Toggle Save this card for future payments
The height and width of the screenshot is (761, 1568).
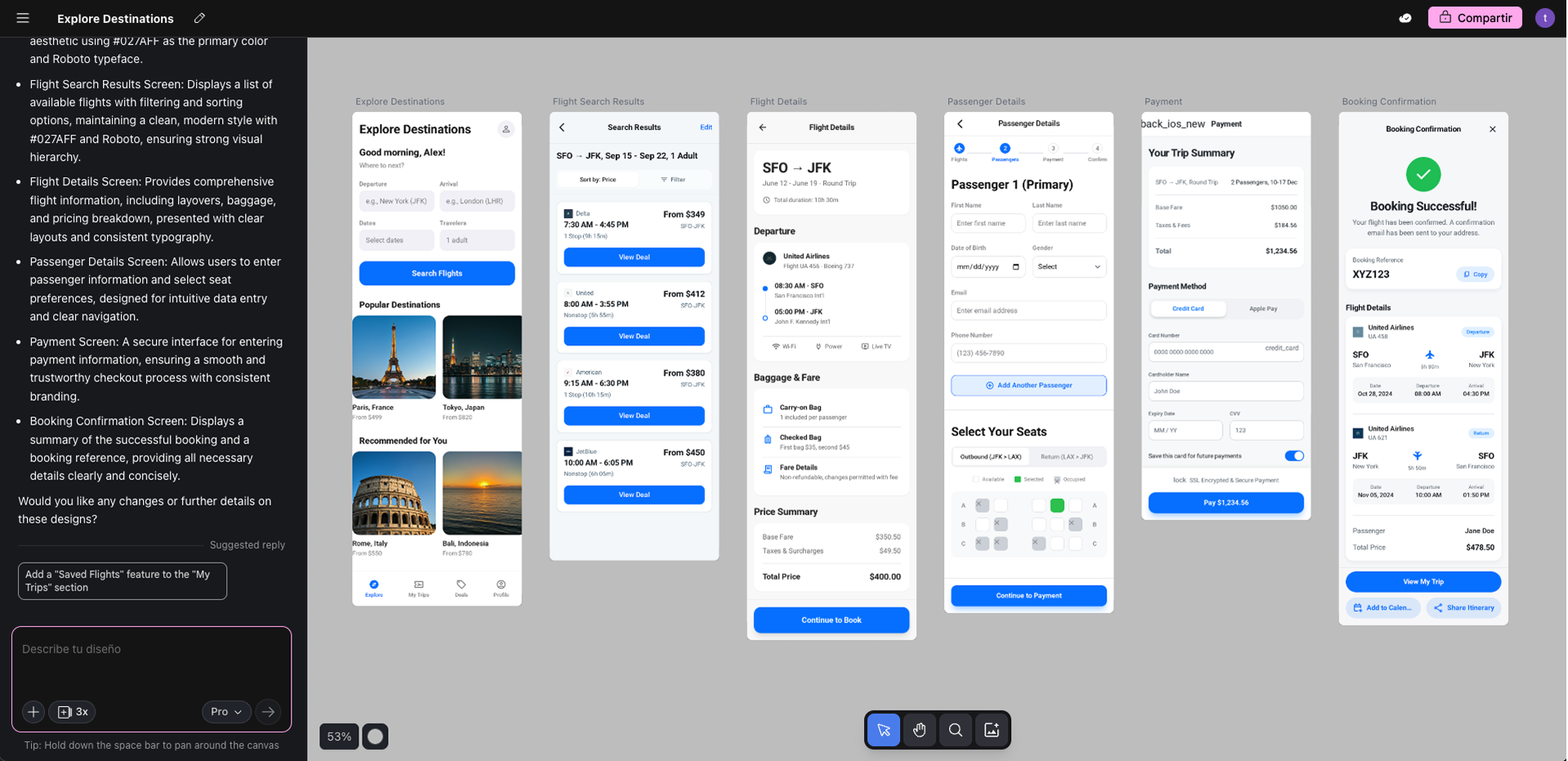[x=1294, y=456]
